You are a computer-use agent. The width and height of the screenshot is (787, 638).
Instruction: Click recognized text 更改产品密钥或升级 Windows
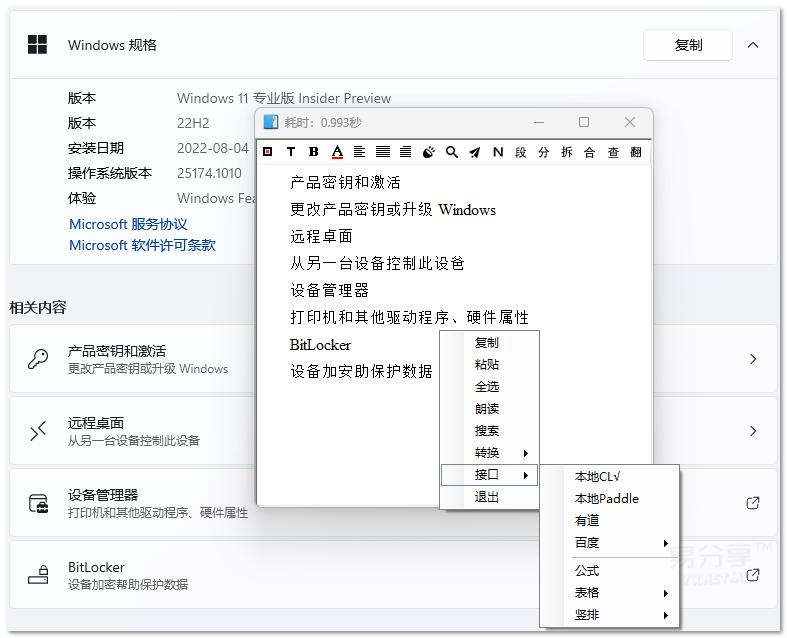393,209
